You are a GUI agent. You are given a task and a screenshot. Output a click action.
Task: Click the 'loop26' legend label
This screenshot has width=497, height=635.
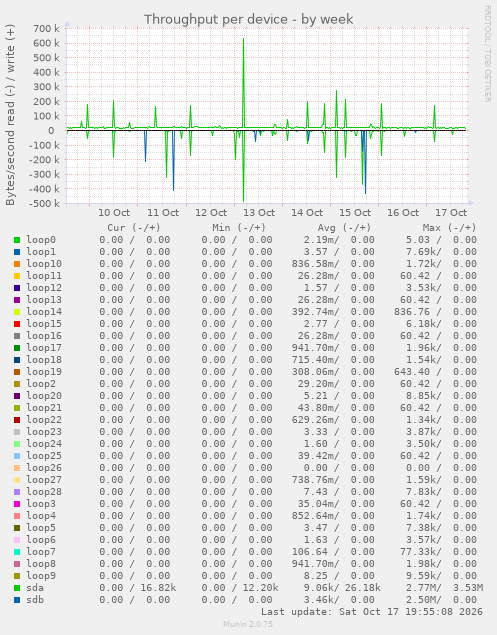pyautogui.click(x=44, y=468)
